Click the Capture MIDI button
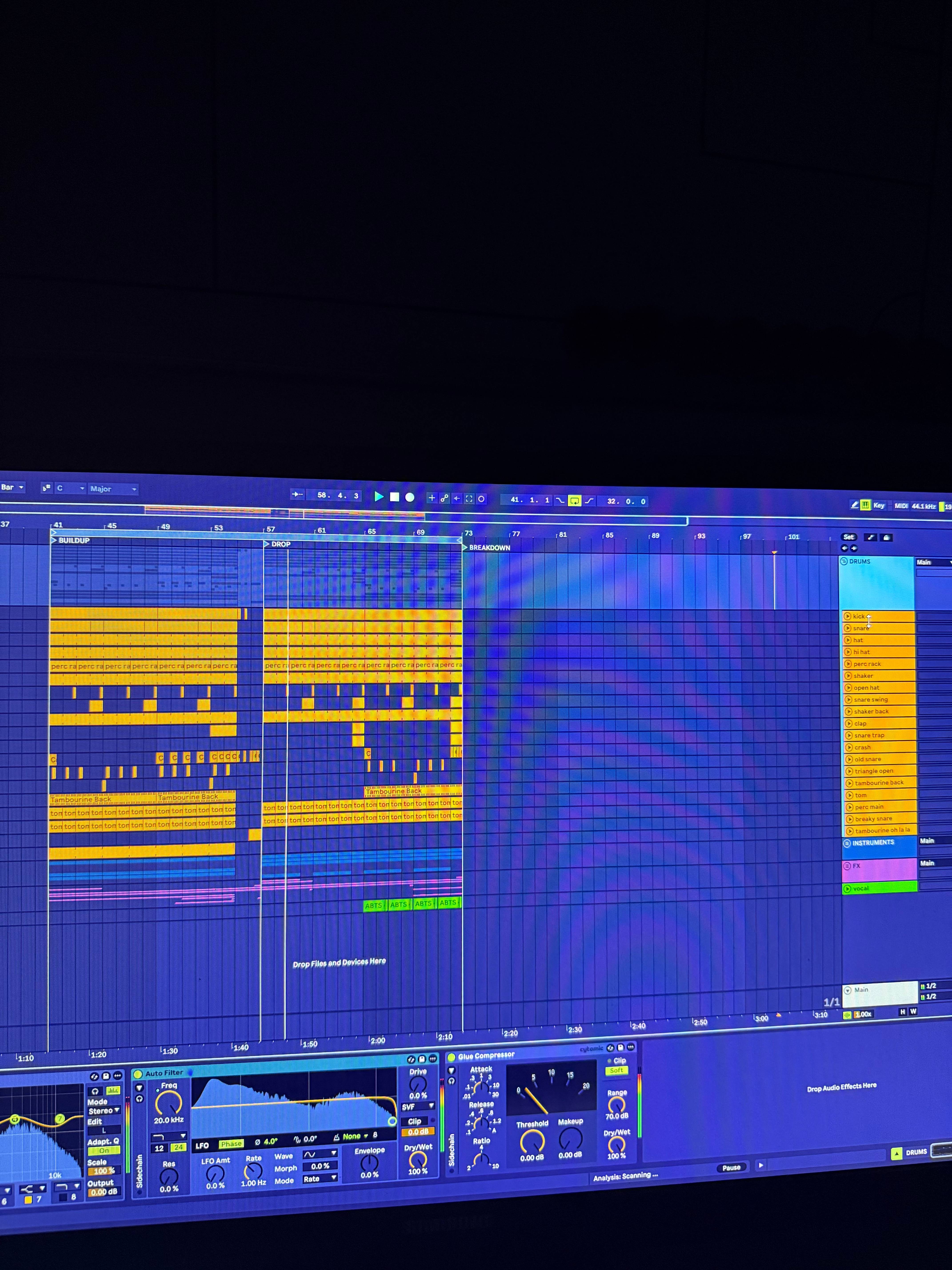The height and width of the screenshot is (1270, 952). (x=469, y=499)
